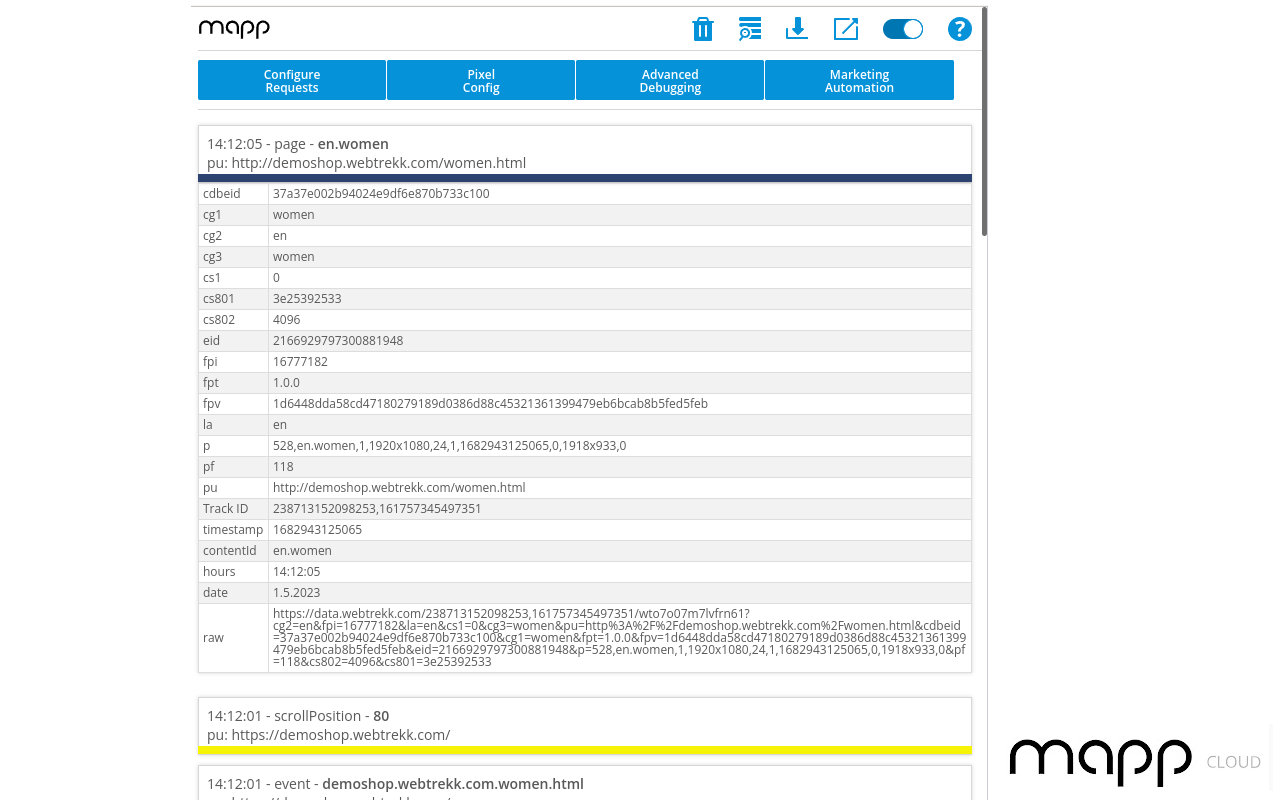Download the tracking request log
This screenshot has width=1280, height=800.
797,29
